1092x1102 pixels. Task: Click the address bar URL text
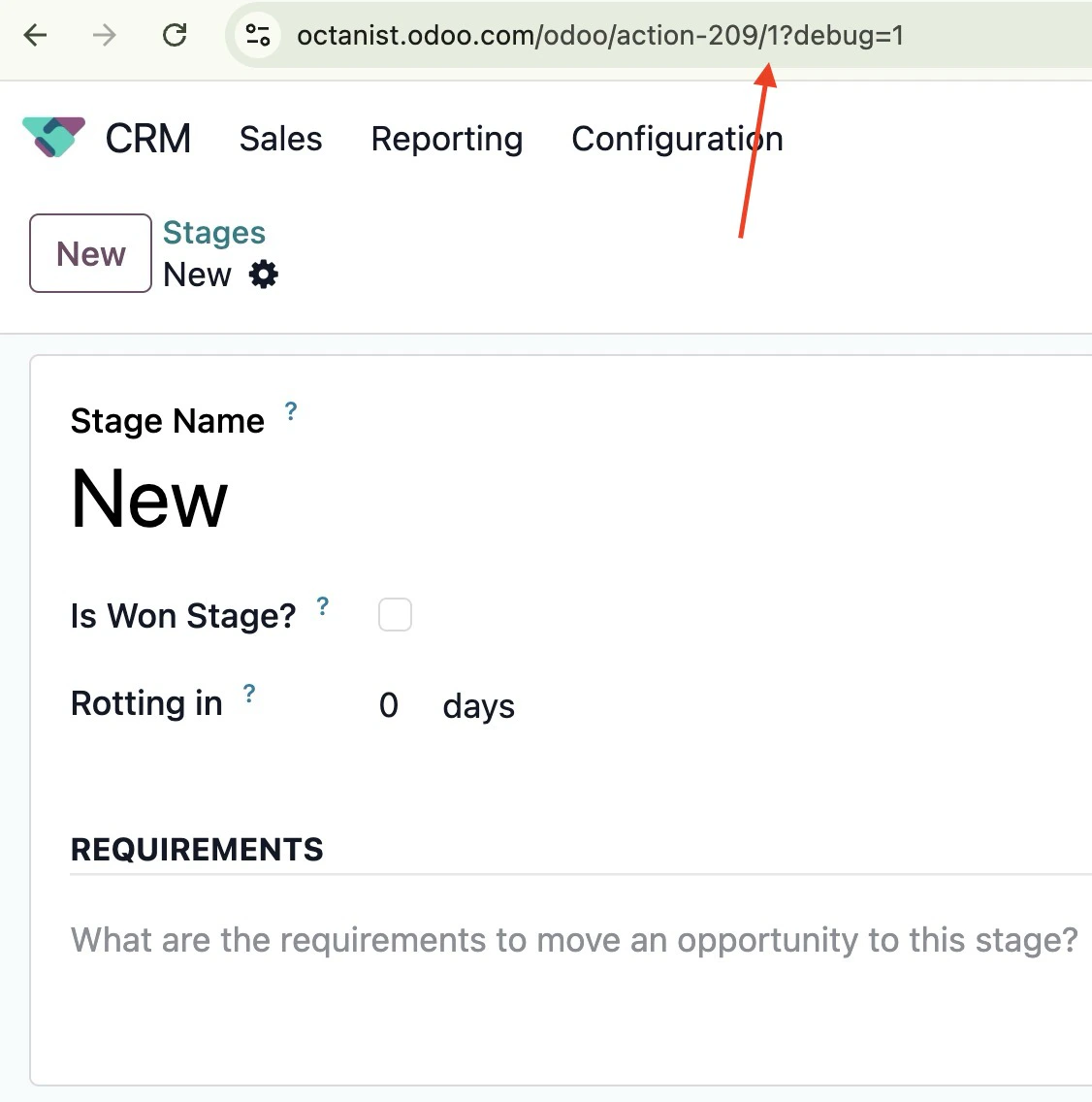coord(600,35)
